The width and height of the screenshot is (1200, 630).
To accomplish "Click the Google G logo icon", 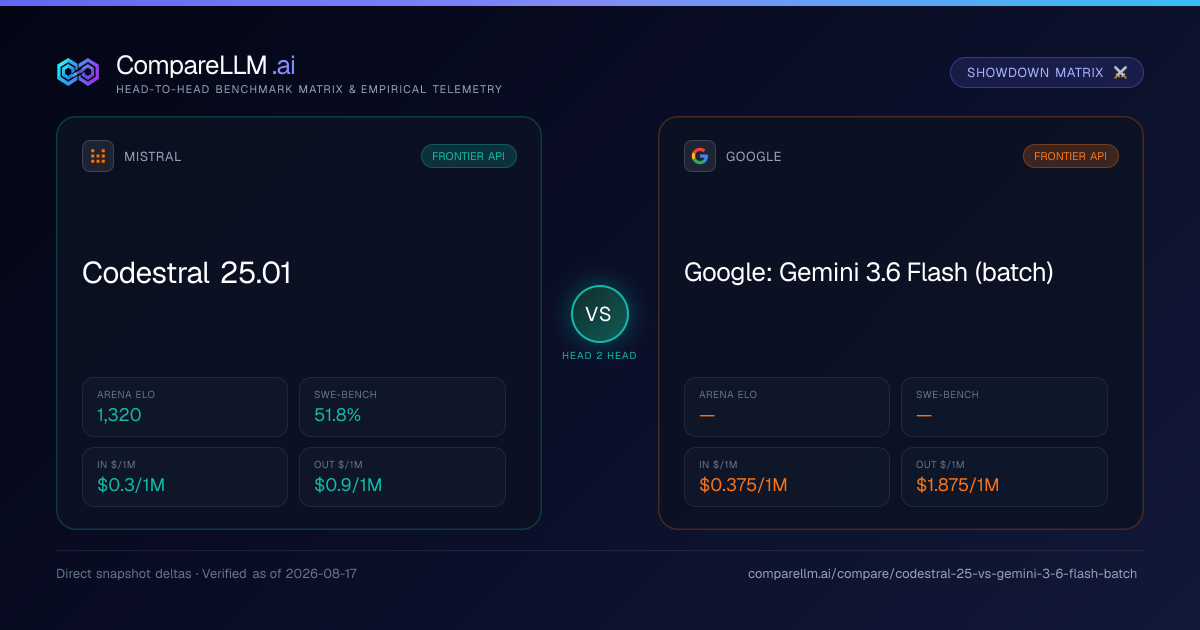I will tap(700, 156).
